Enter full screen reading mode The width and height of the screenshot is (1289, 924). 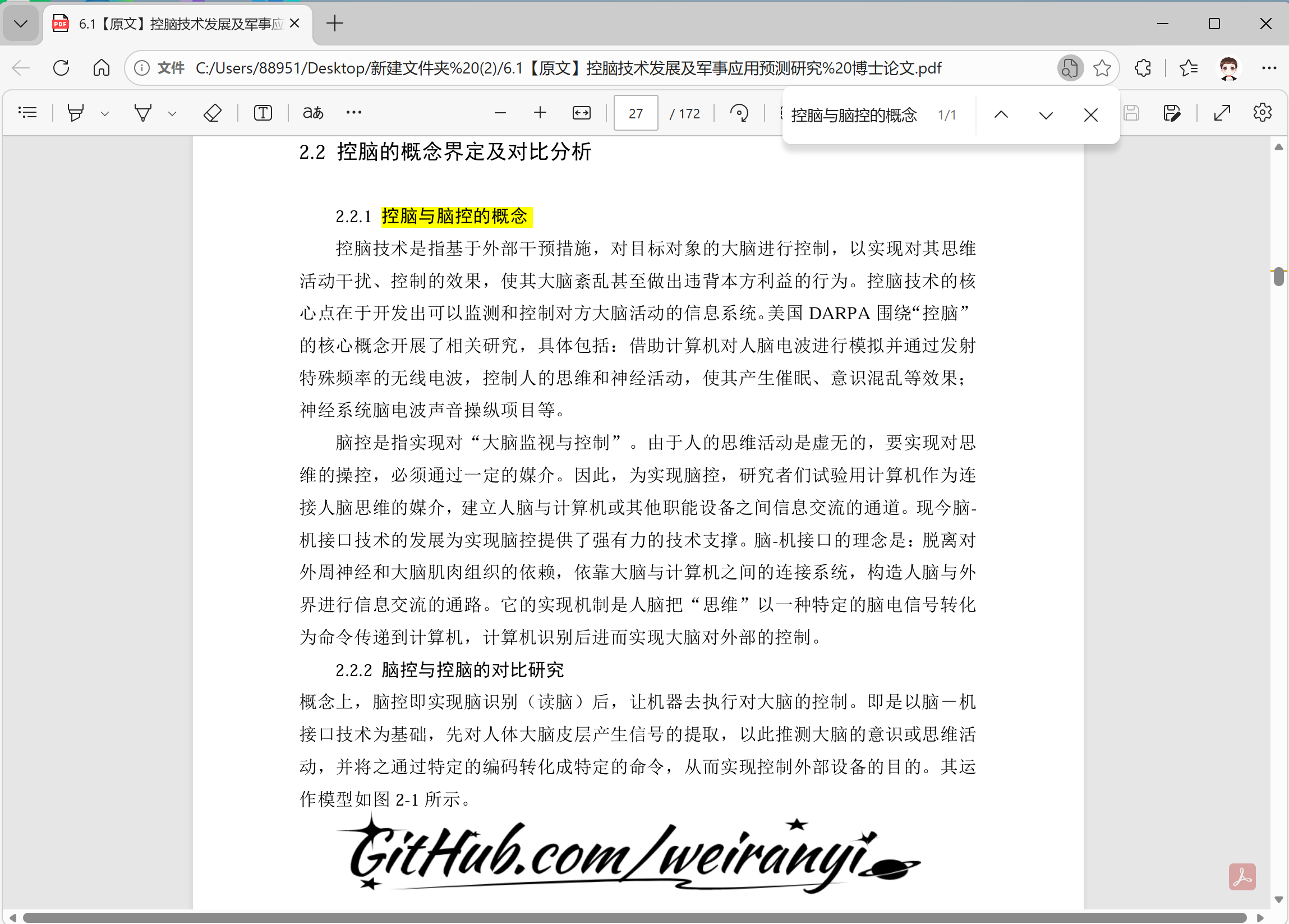(x=1222, y=113)
